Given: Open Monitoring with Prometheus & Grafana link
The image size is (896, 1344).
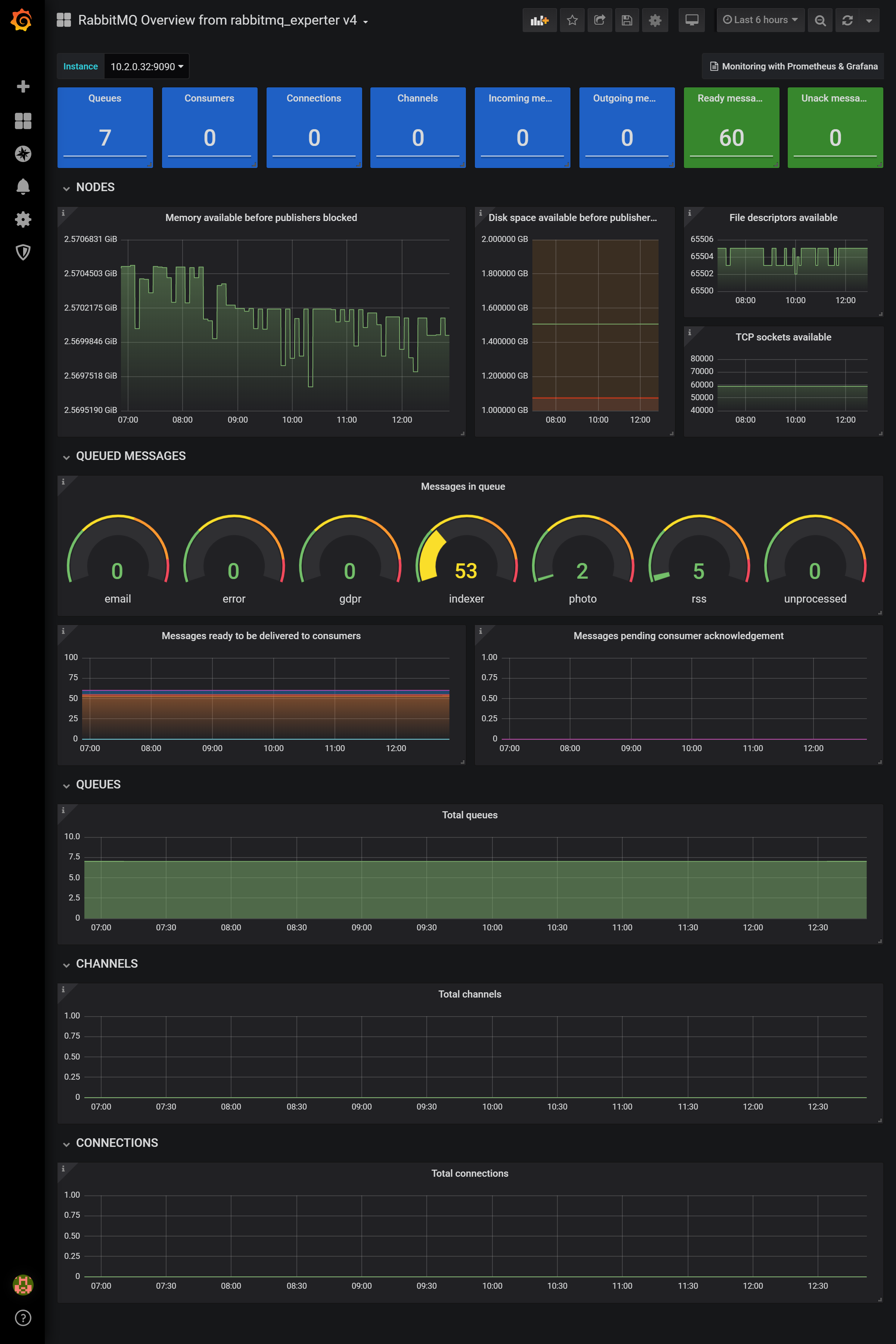Looking at the screenshot, I should point(793,66).
